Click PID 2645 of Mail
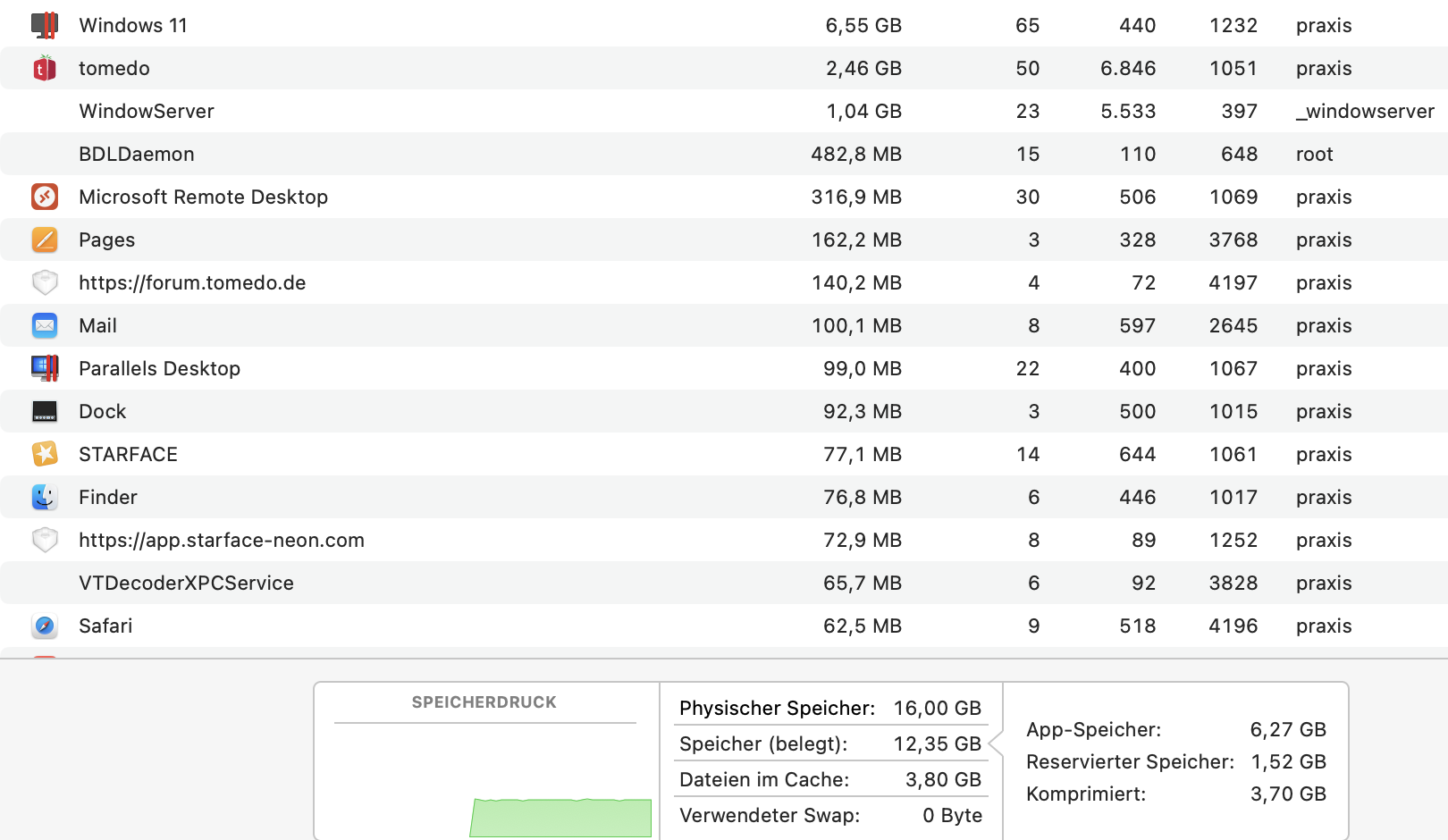The image size is (1448, 840). click(1233, 325)
